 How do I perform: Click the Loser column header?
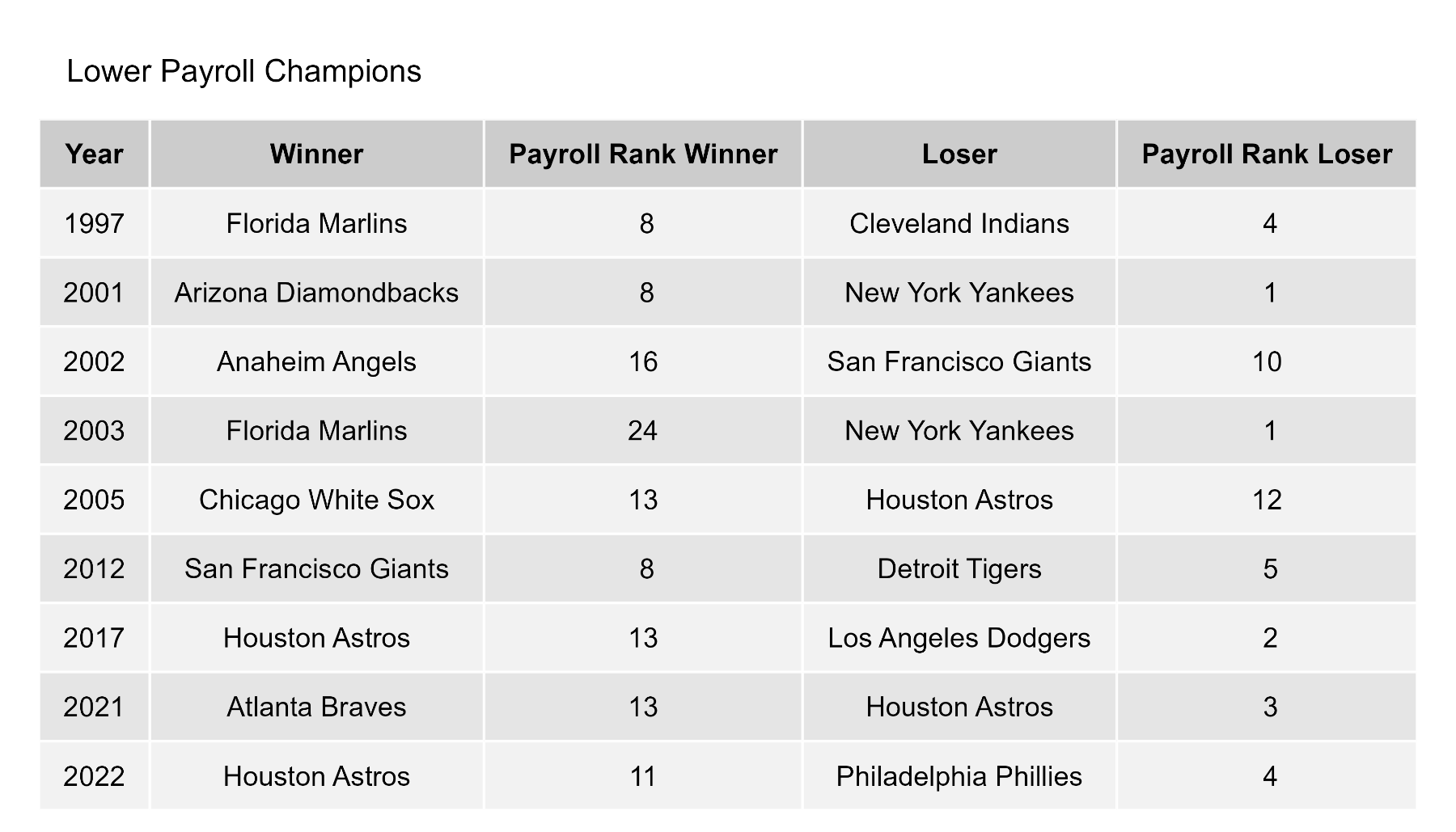tap(959, 154)
